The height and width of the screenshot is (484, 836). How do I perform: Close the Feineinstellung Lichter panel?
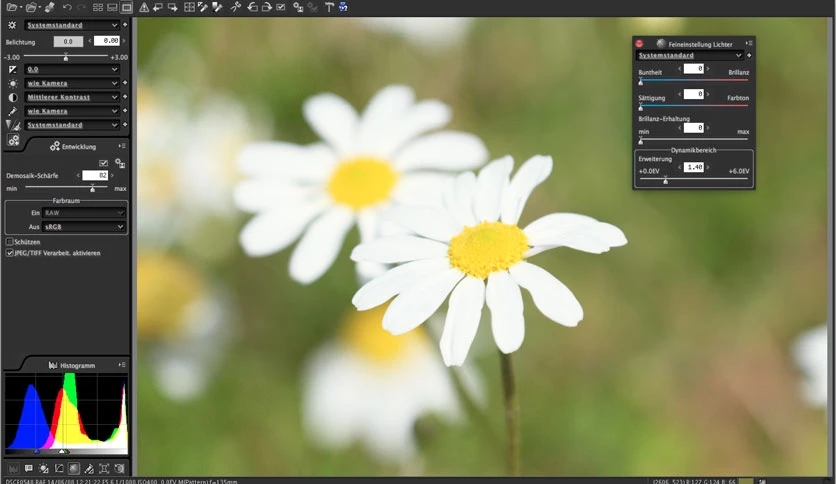(639, 44)
